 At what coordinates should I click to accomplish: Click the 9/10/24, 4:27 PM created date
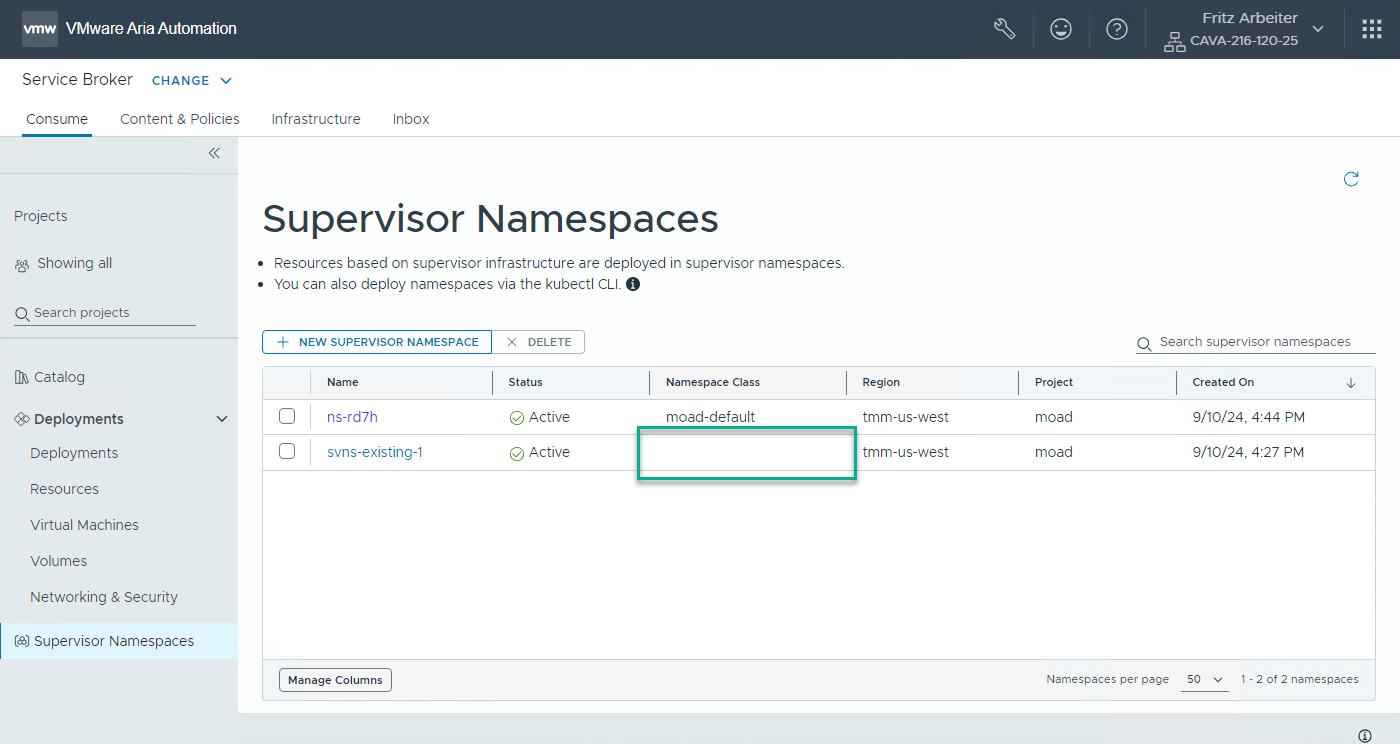pyautogui.click(x=1249, y=452)
